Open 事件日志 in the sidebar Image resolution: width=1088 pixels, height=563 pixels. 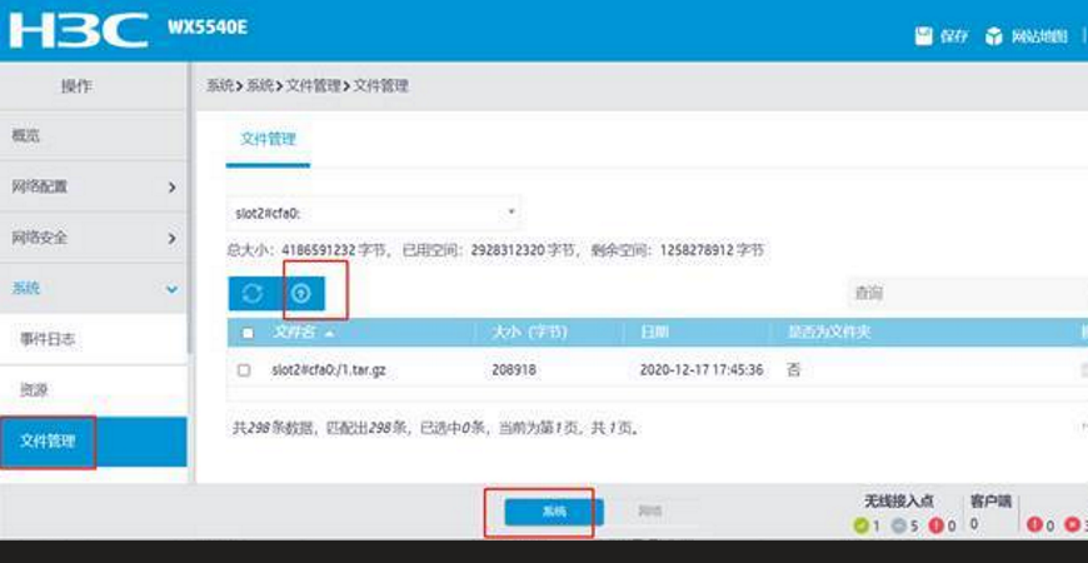pos(48,340)
